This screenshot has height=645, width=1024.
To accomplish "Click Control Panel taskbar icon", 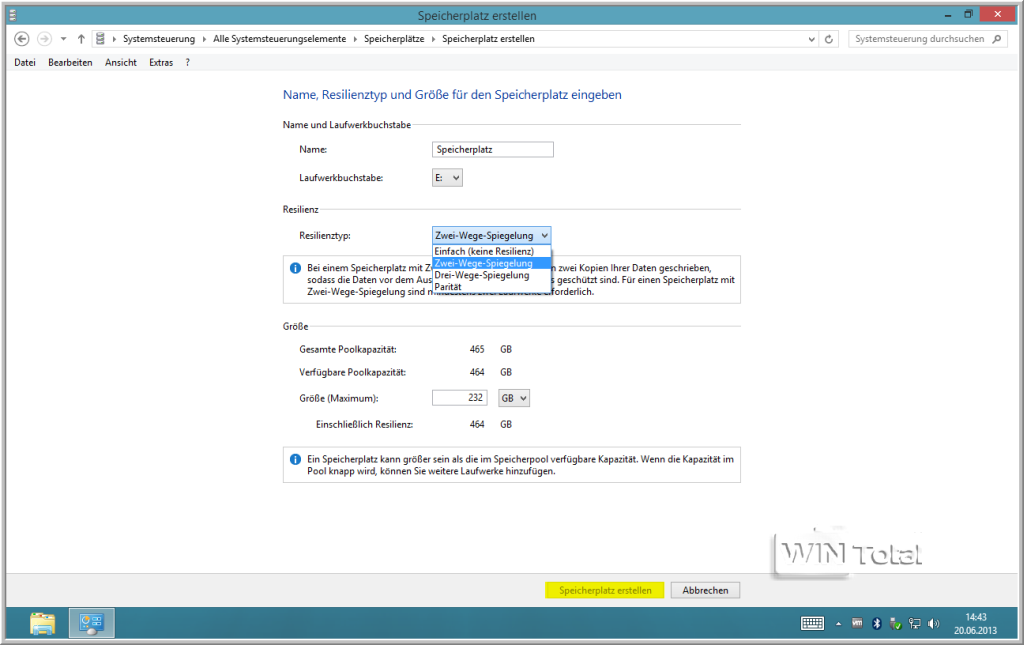I will point(91,623).
